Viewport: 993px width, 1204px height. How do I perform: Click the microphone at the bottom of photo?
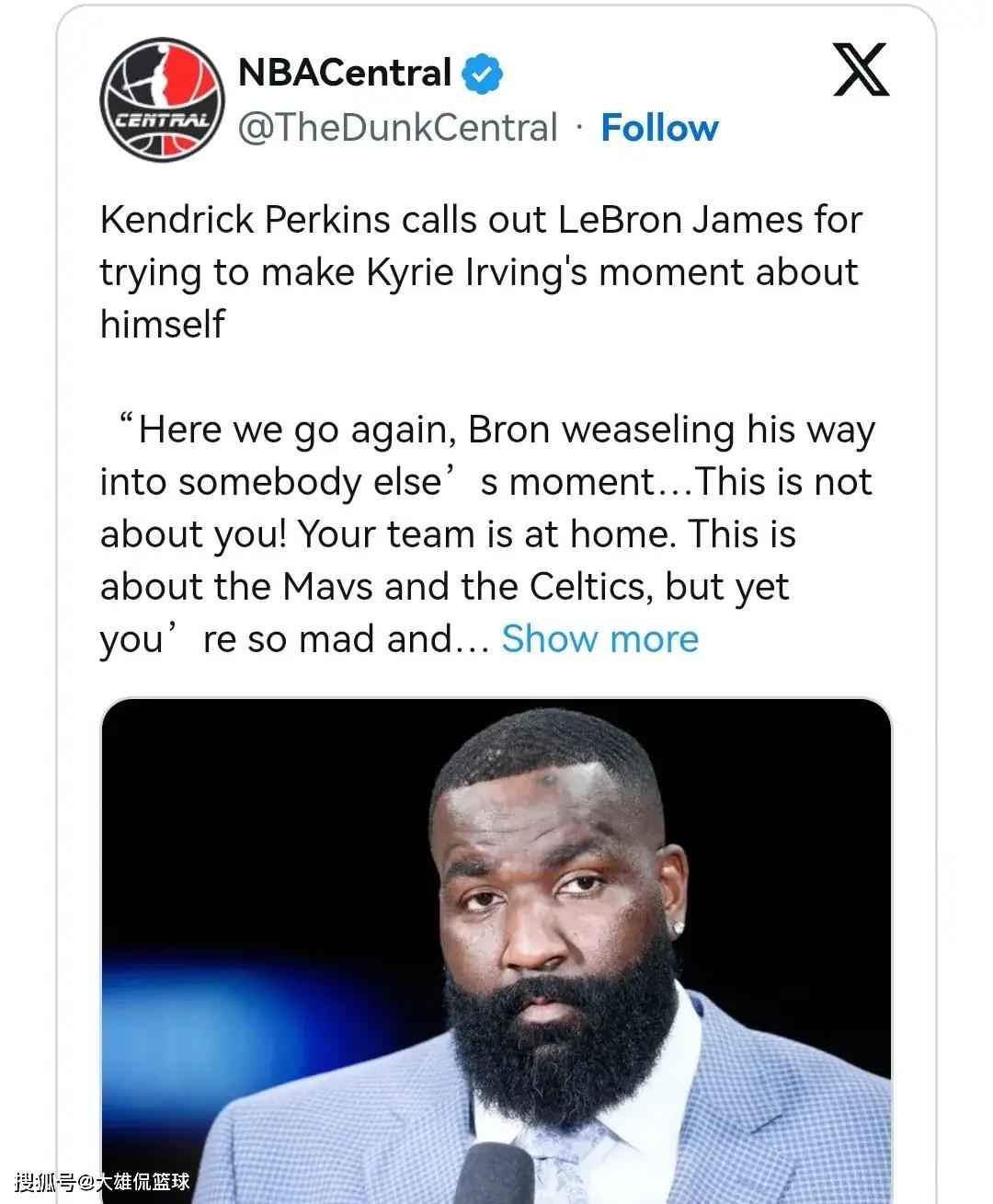click(x=495, y=1175)
